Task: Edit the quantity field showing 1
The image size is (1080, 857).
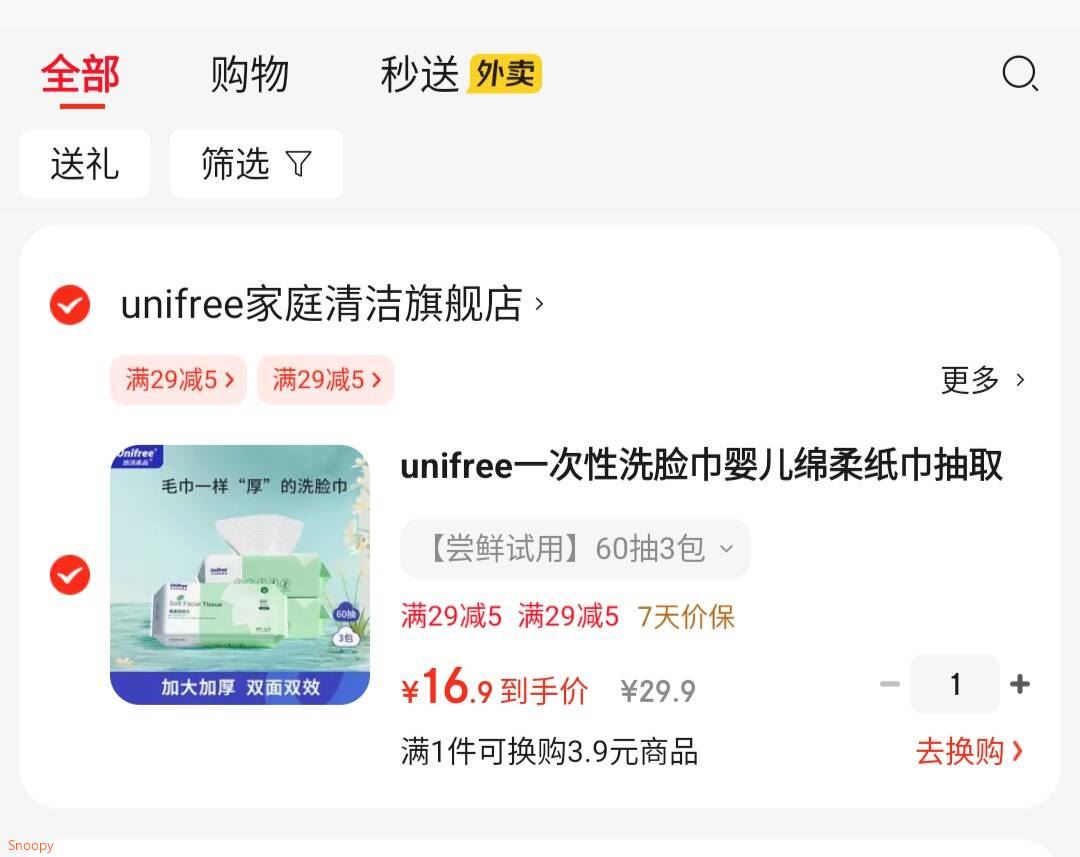Action: tap(955, 684)
